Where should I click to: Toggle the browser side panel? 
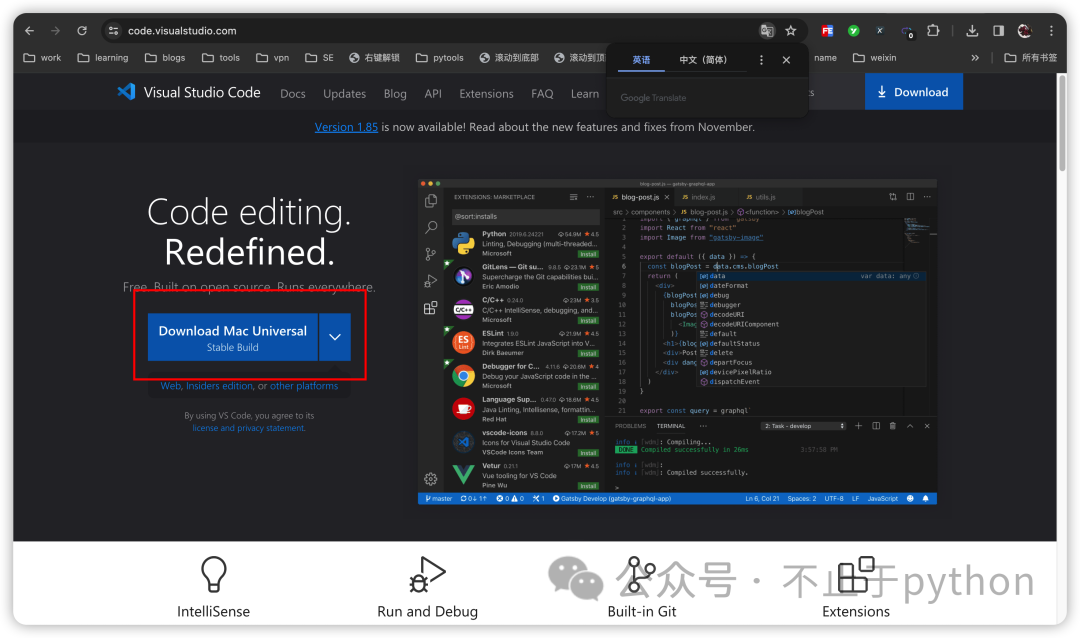pyautogui.click(x=998, y=31)
